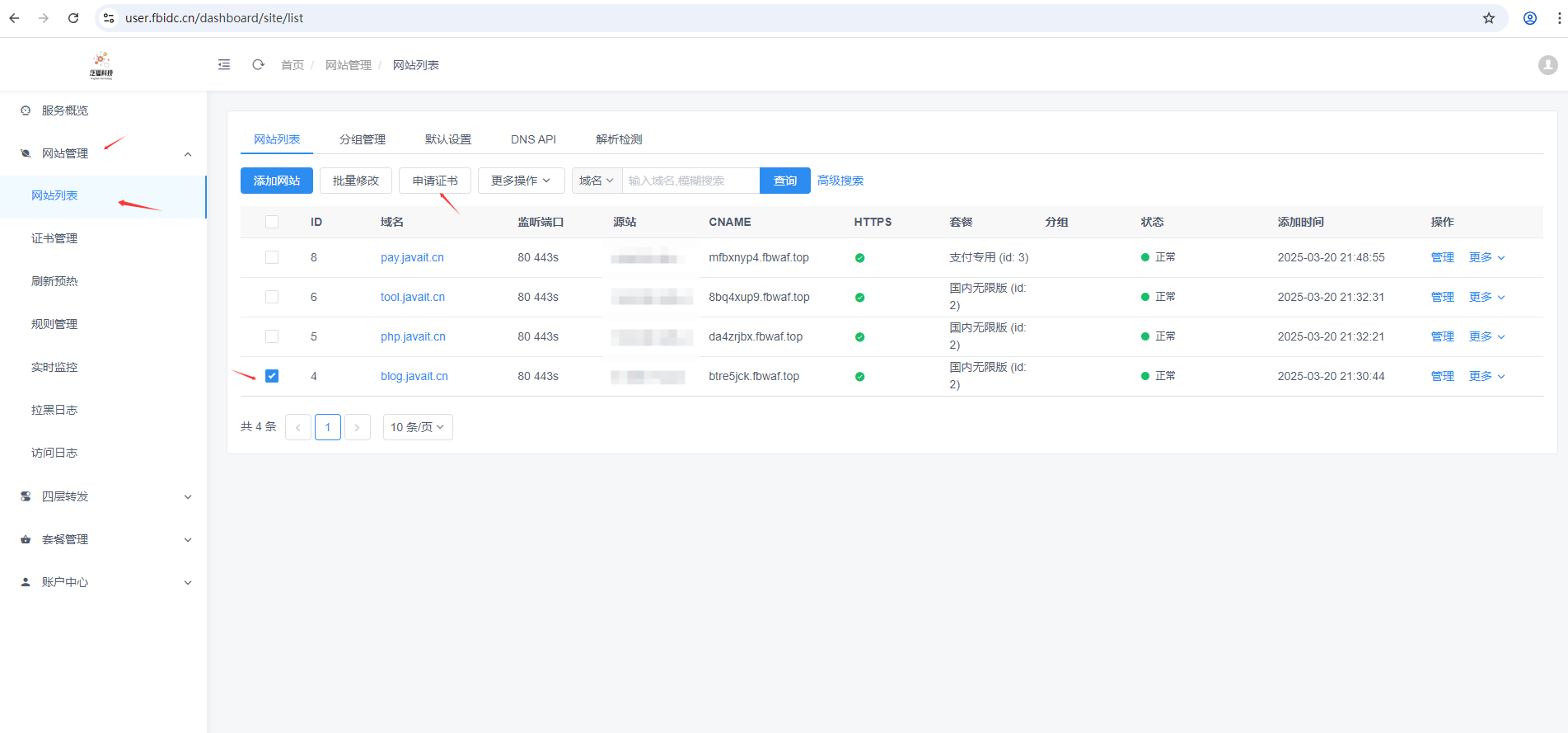Click the dashboard refresh icon beside breadcrumb
The height and width of the screenshot is (733, 1568).
point(258,64)
